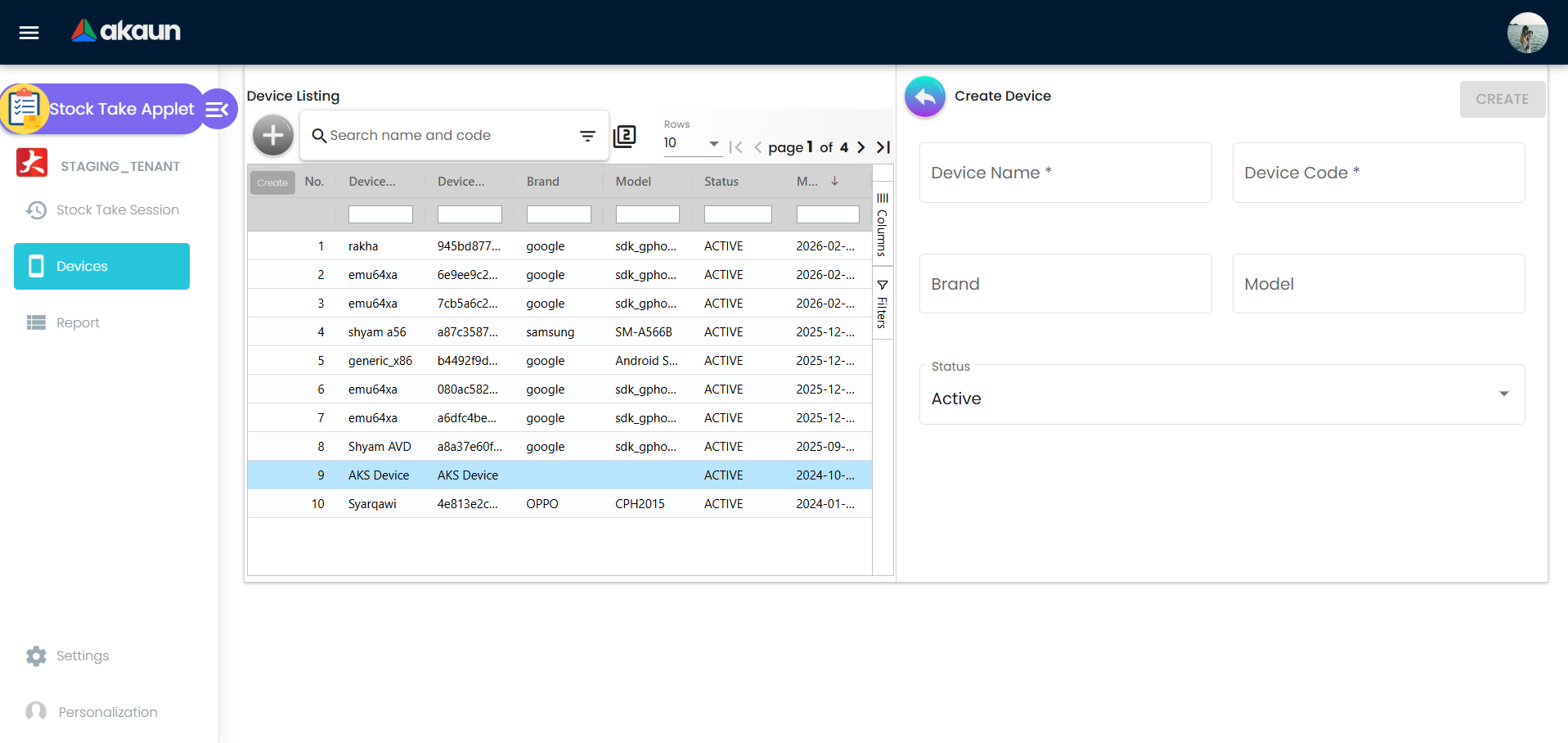Image resolution: width=1568 pixels, height=743 pixels.
Task: Toggle sort direction on the modified date column
Action: click(x=833, y=181)
